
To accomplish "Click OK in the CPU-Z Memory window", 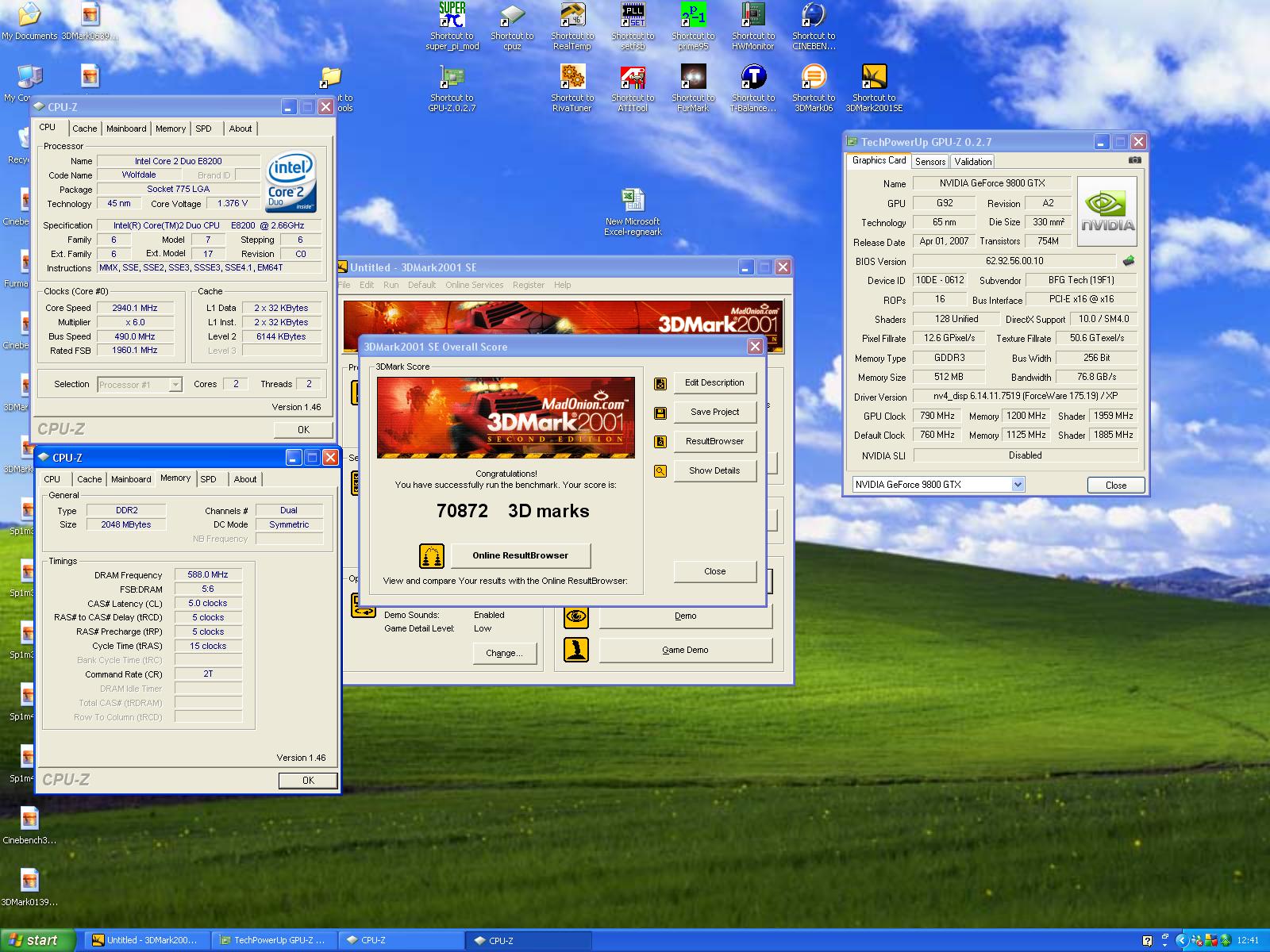I will pos(308,781).
